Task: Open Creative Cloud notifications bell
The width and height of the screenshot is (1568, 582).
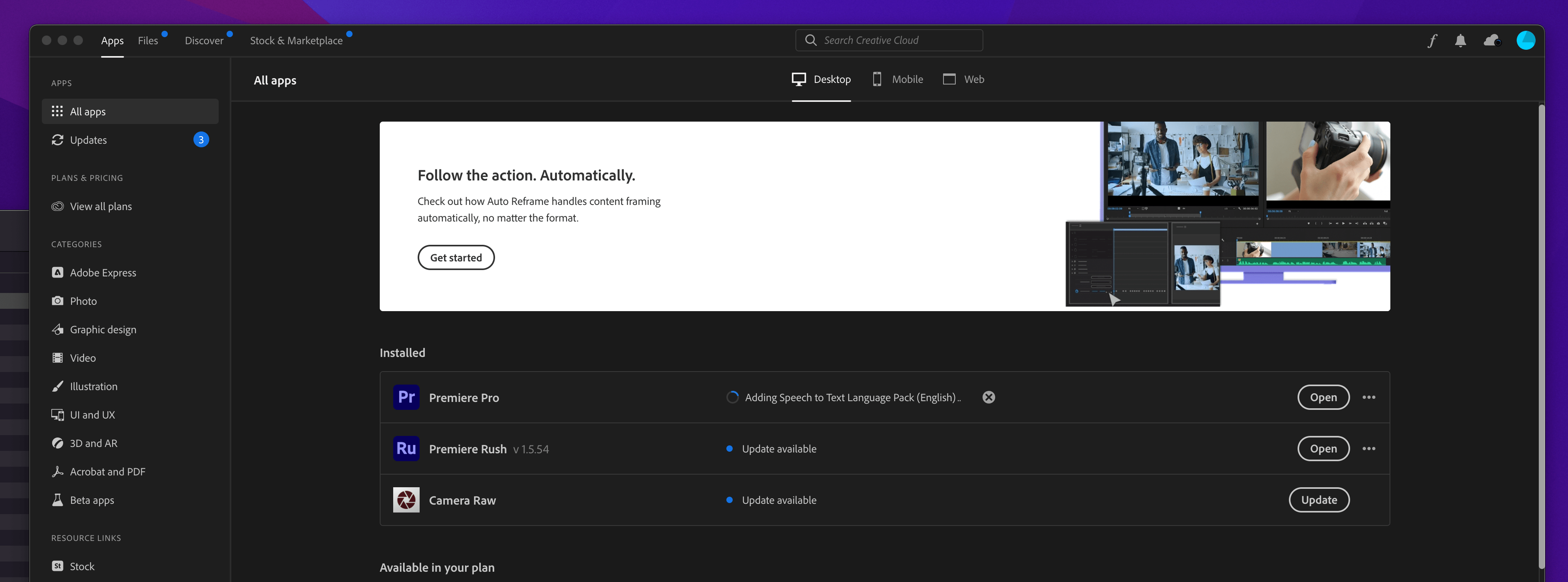Action: (x=1461, y=40)
